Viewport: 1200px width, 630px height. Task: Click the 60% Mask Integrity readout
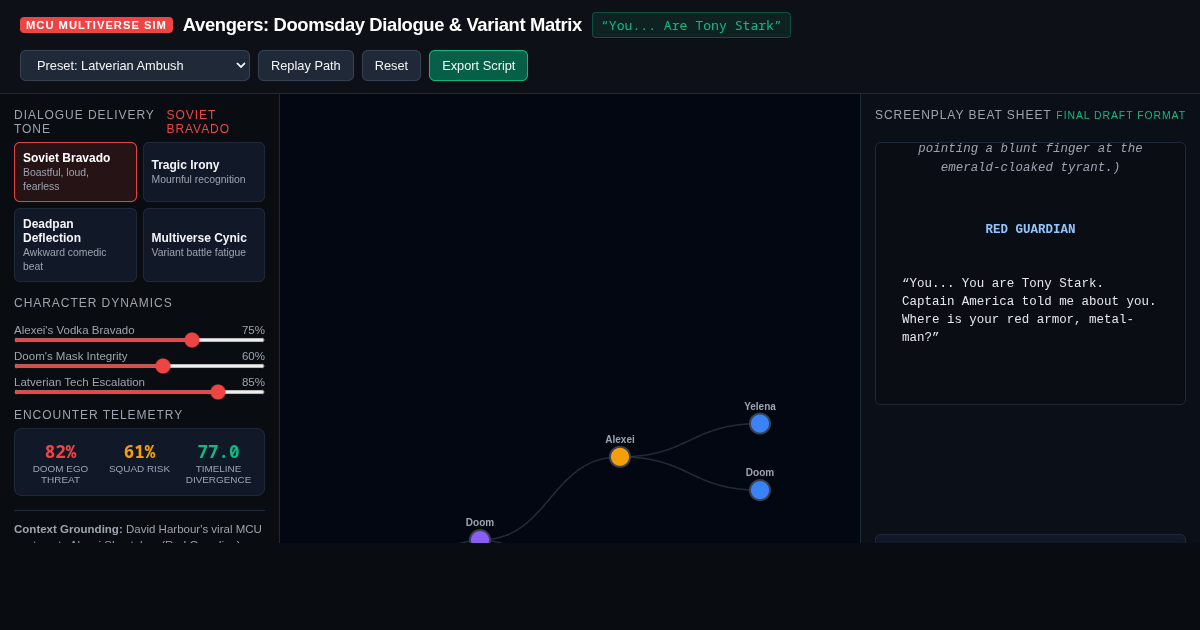(x=253, y=356)
